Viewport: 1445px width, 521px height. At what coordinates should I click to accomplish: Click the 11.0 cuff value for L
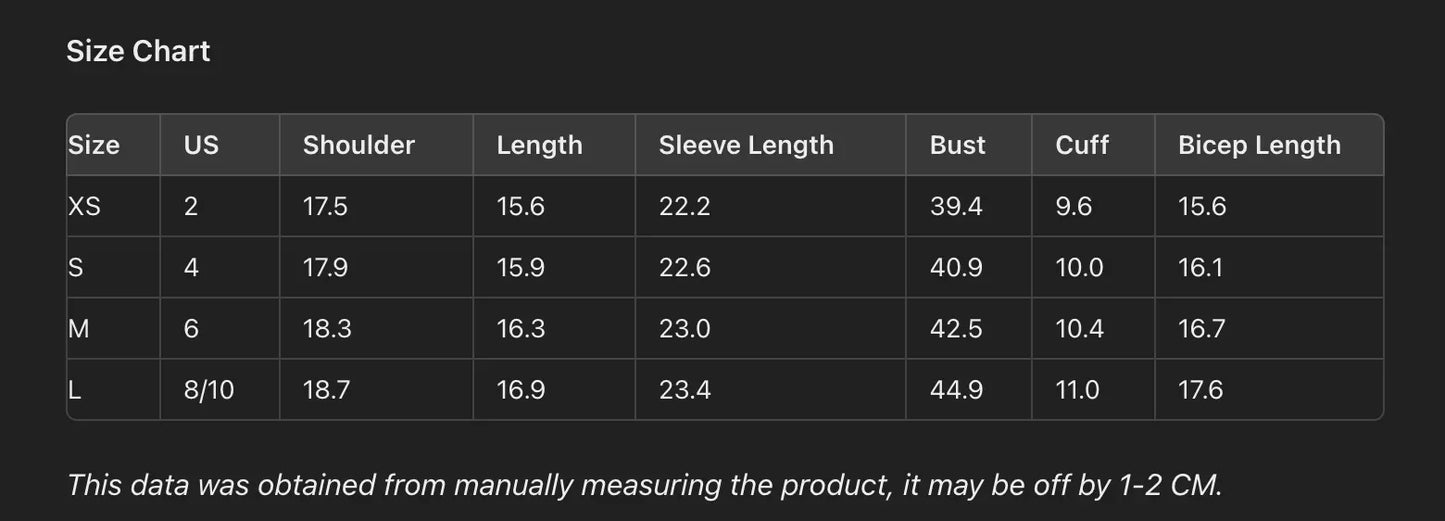[1078, 390]
